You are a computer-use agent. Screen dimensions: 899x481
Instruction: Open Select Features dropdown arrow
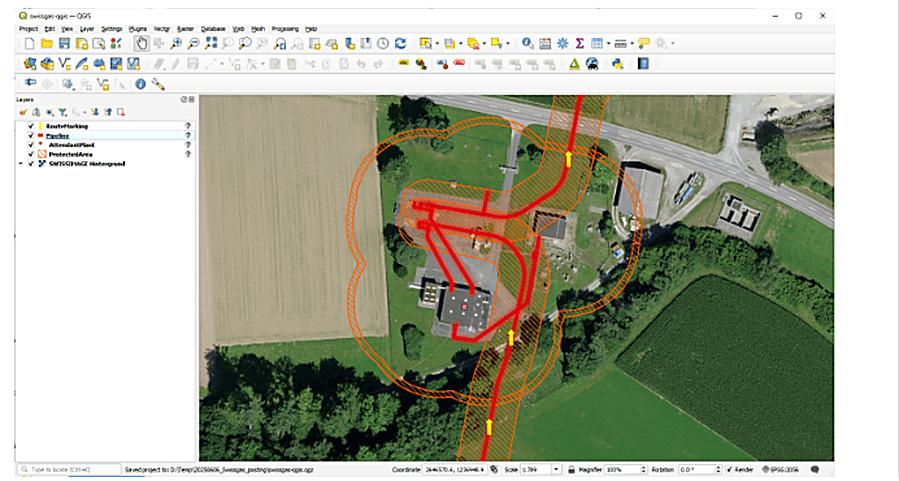tap(437, 44)
